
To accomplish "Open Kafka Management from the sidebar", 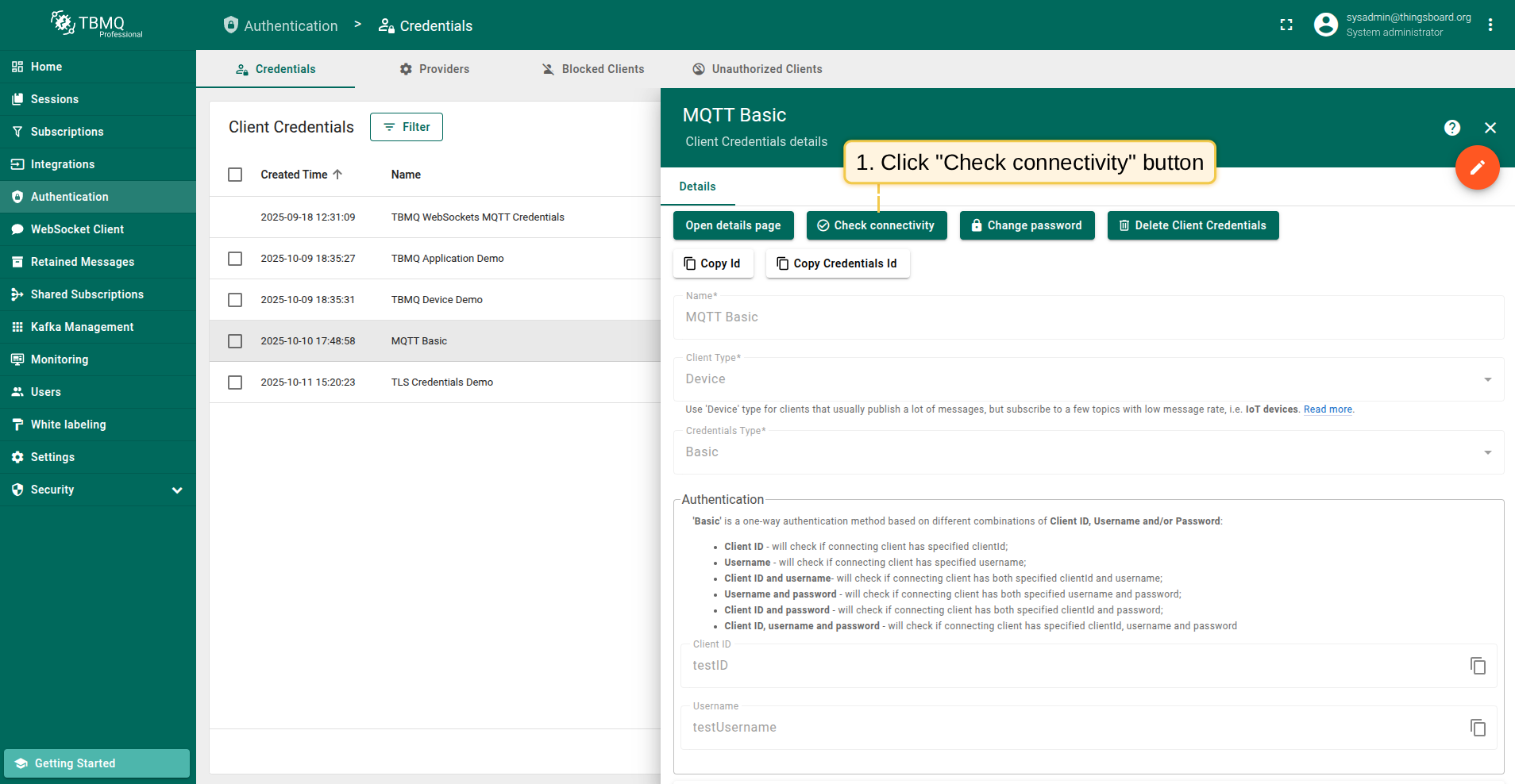I will [x=82, y=327].
